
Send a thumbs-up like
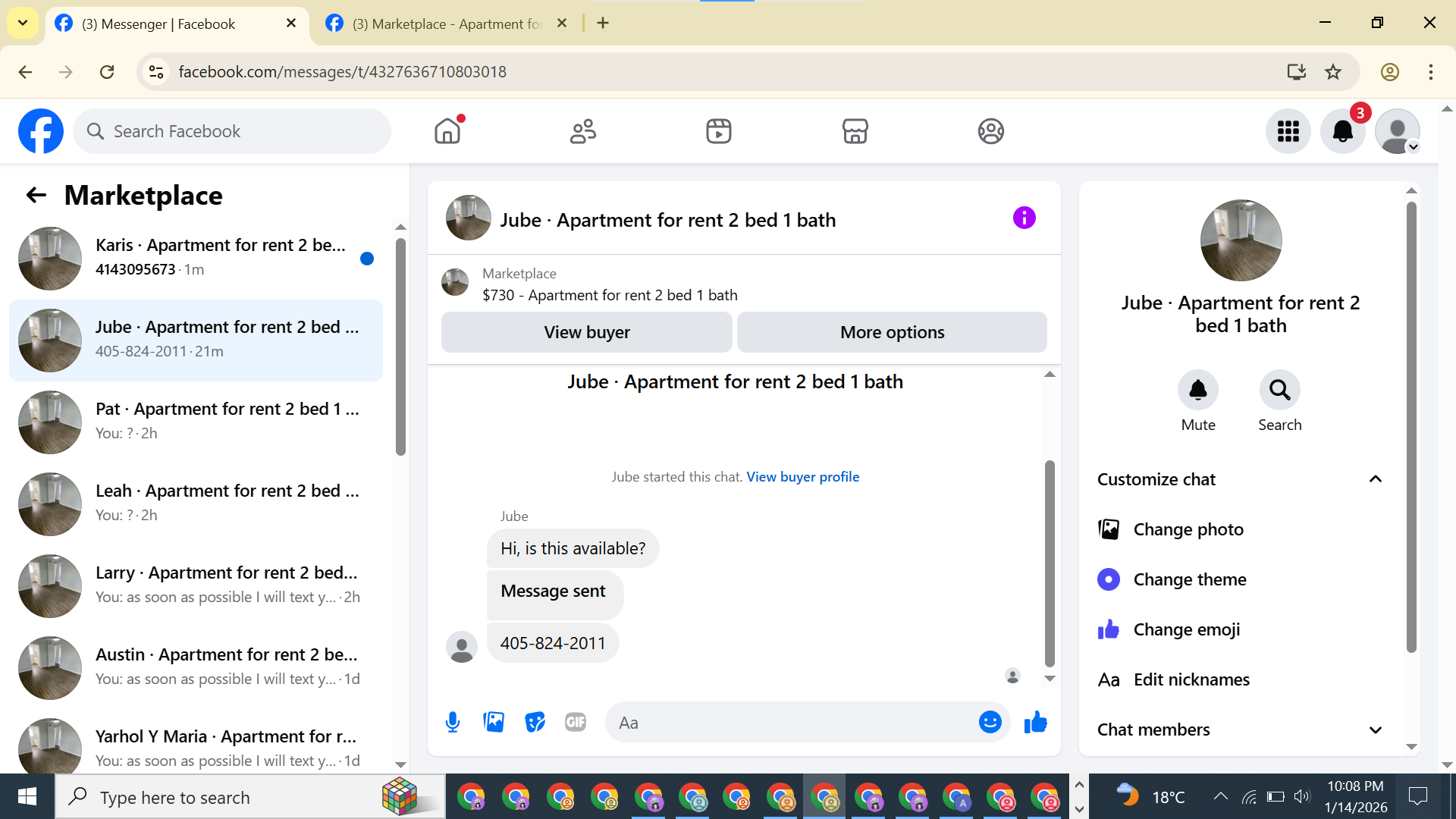pos(1035,722)
